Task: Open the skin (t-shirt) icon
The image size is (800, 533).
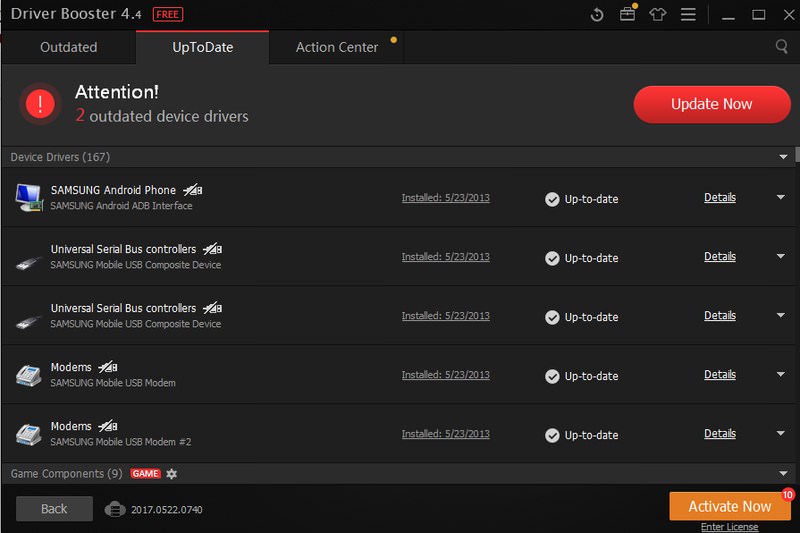Action: pos(657,14)
